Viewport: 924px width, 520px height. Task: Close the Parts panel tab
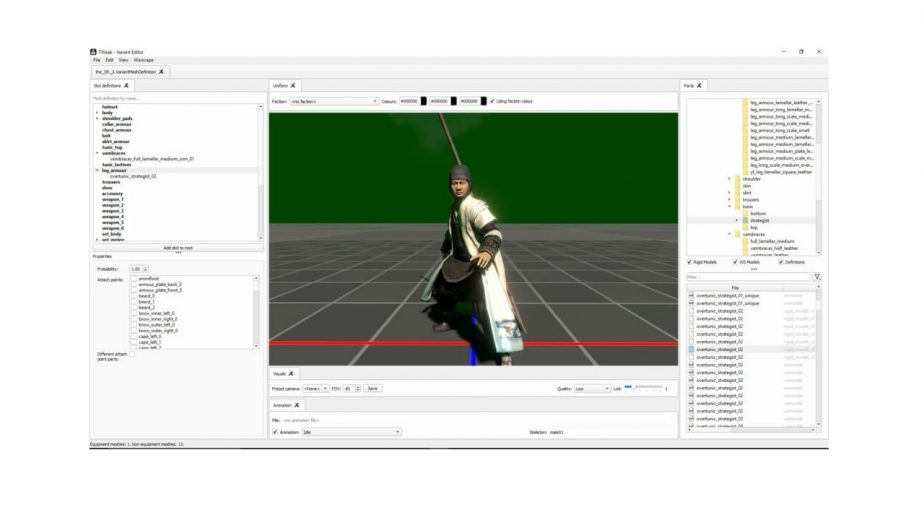click(699, 85)
